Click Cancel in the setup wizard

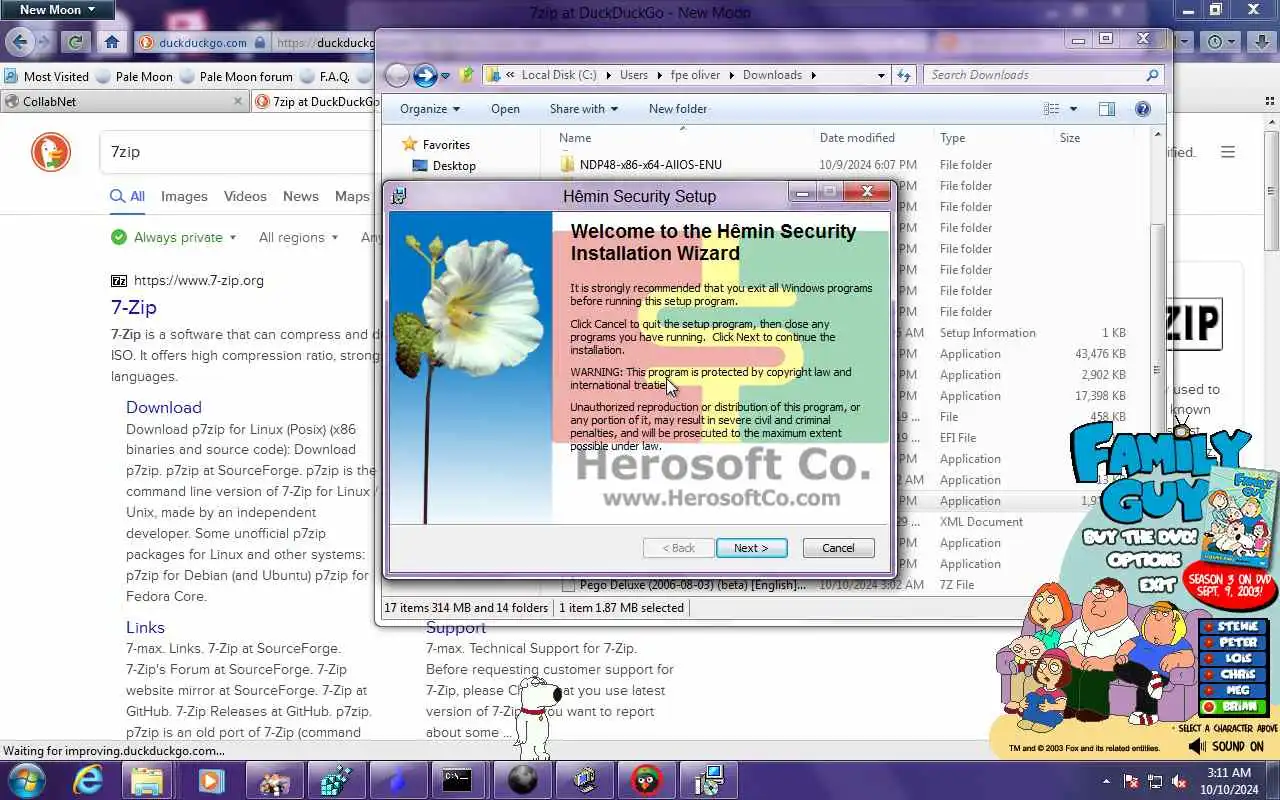[838, 548]
